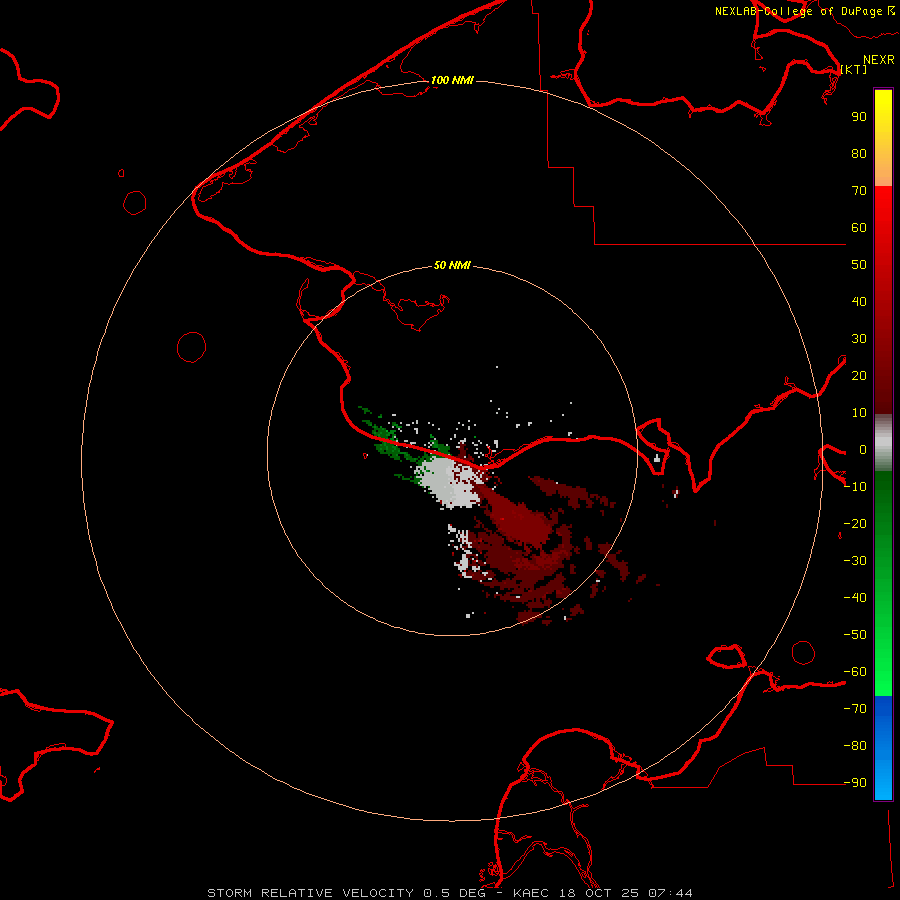900x900 pixels.
Task: Select the -70 value on the velocity scale
Action: pos(855,709)
